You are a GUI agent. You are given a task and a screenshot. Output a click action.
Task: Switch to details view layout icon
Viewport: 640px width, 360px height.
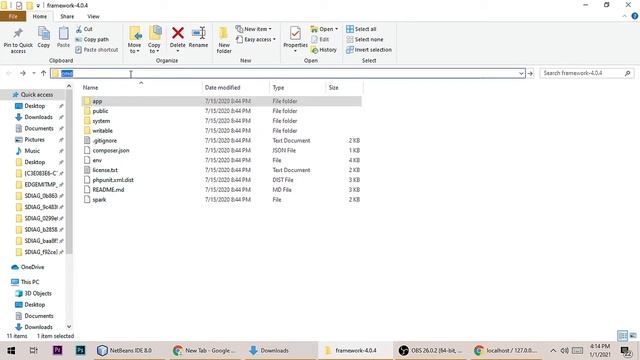click(622, 336)
